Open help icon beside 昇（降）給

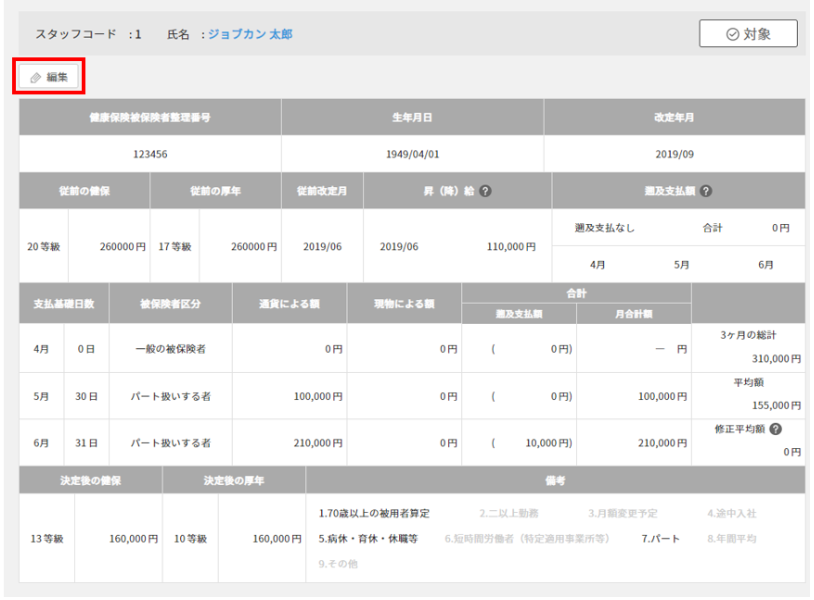point(485,190)
